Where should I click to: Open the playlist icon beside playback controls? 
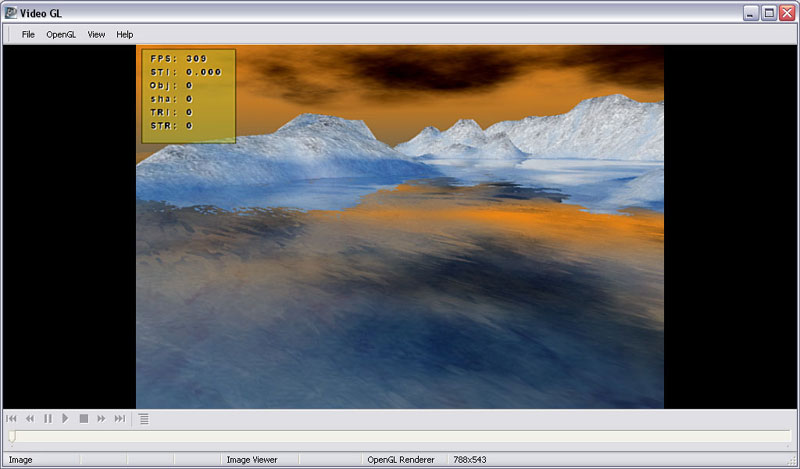pyautogui.click(x=144, y=419)
